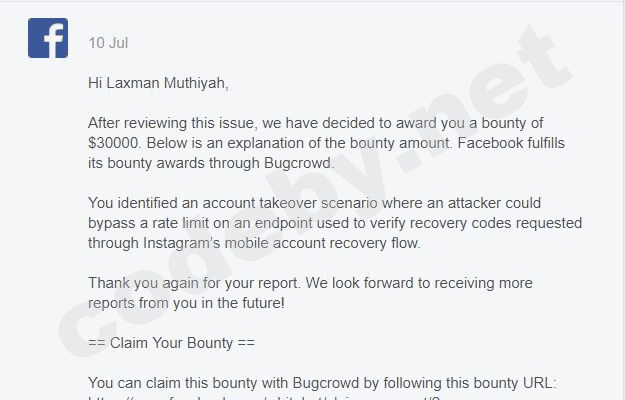This screenshot has width=625, height=400.
Task: Click the phrase "mobile account recovery flow"
Action: [x=322, y=243]
